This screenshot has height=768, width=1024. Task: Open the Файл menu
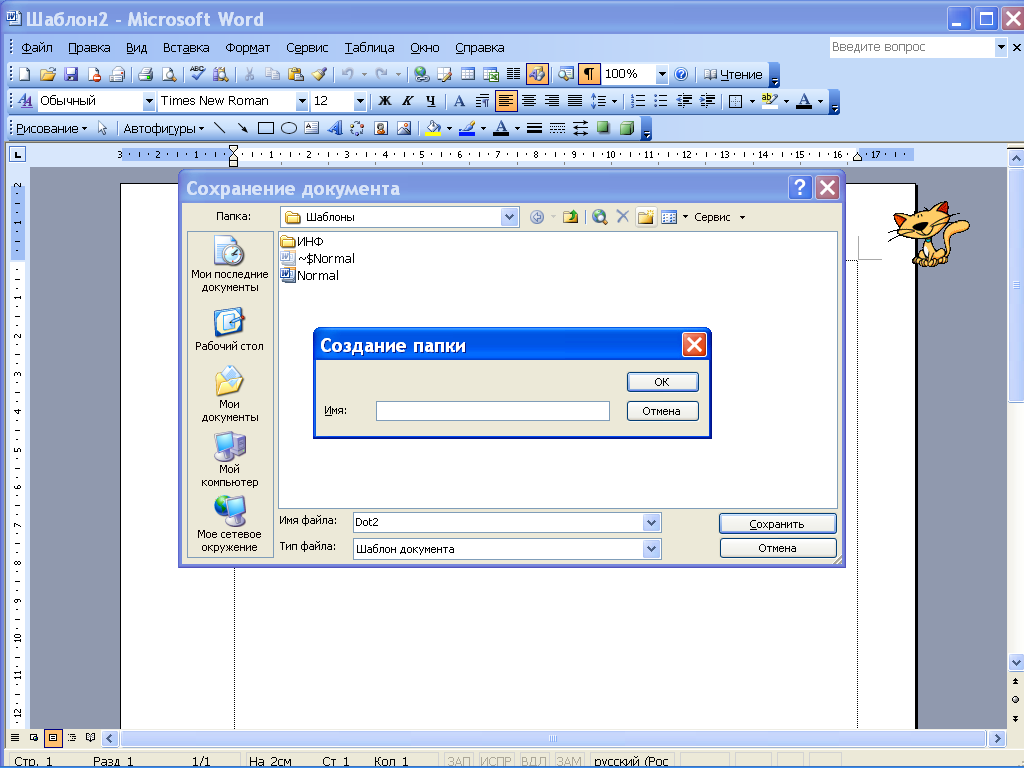[37, 48]
